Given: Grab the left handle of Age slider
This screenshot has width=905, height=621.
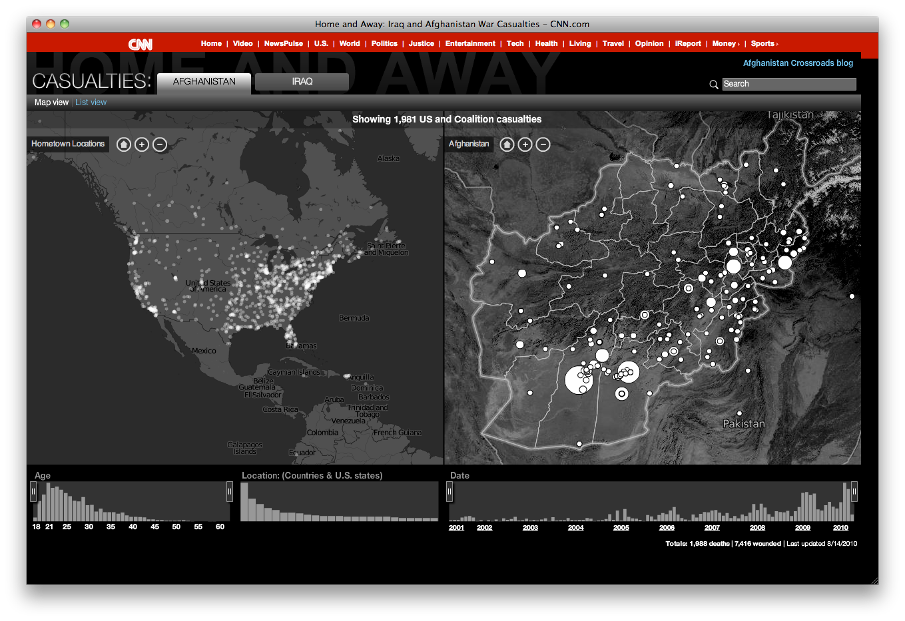Looking at the screenshot, I should pos(33,491).
